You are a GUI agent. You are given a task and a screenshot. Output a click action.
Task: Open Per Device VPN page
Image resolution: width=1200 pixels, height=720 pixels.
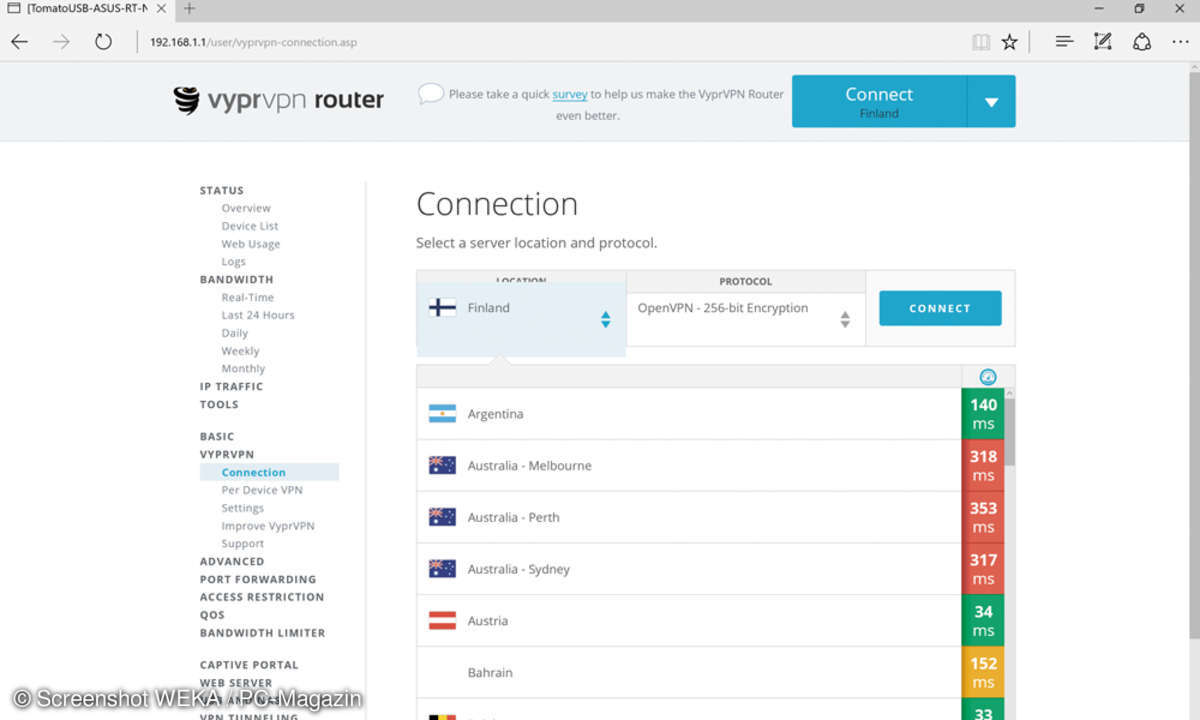pyautogui.click(x=262, y=490)
